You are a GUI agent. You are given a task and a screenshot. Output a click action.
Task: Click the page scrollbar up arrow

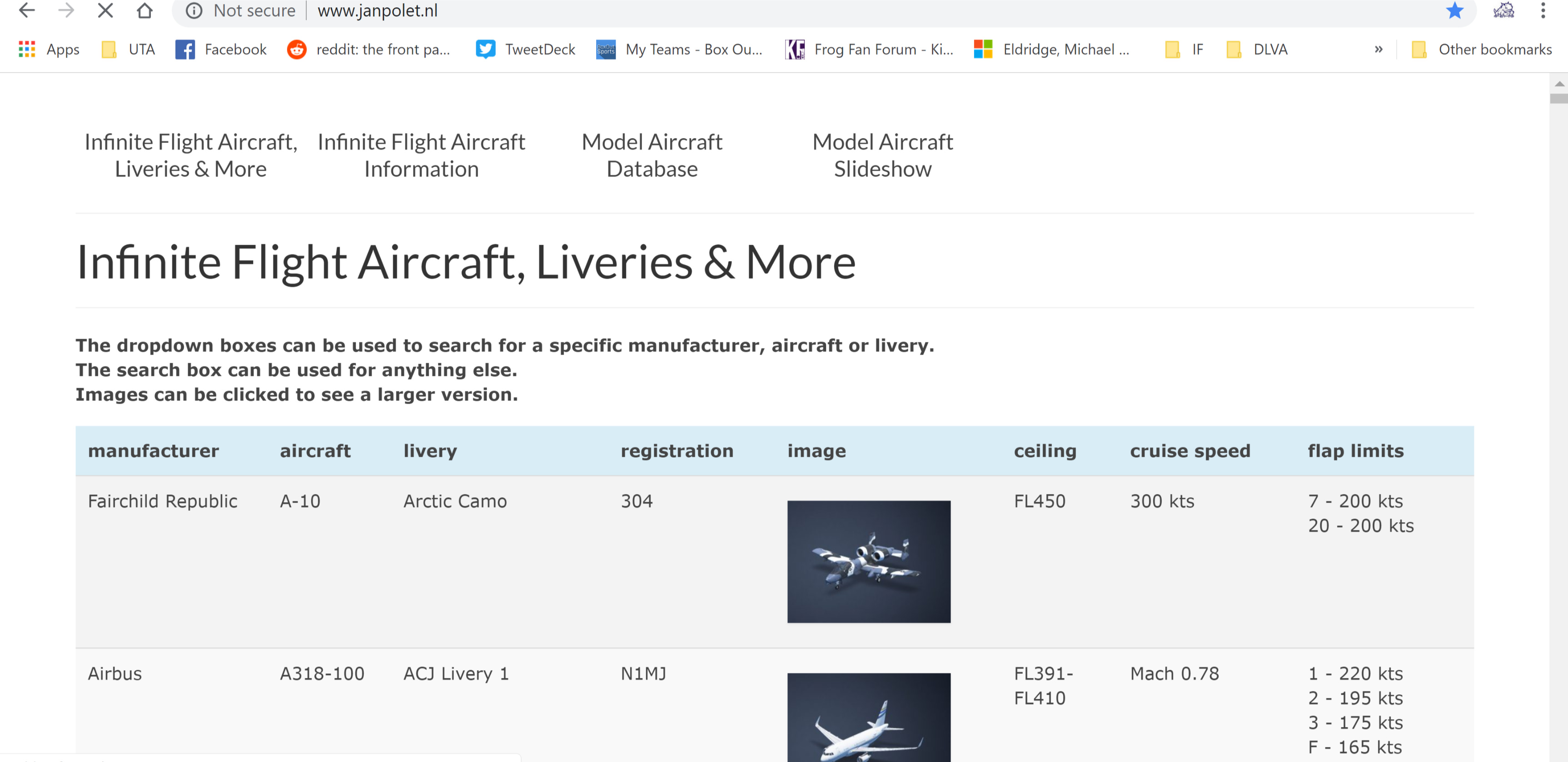1559,83
